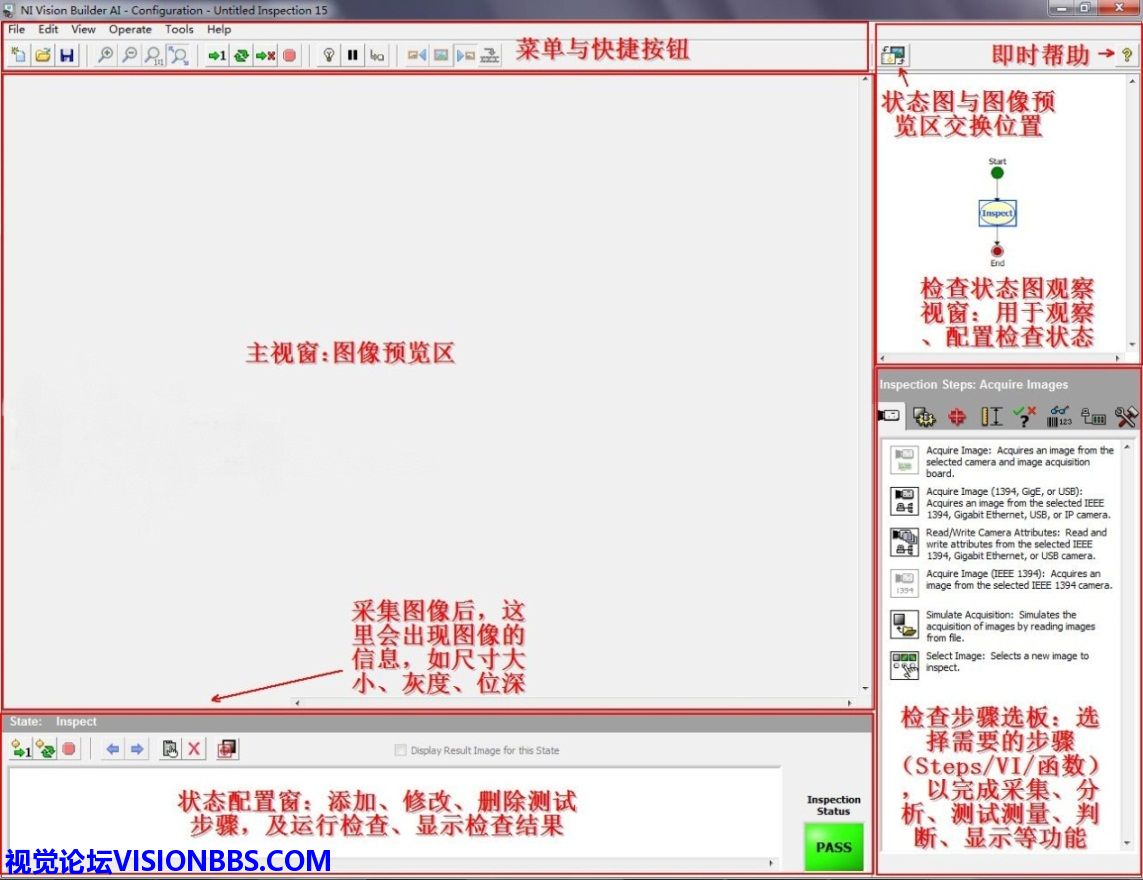Click the green PASS inspection status indicator
This screenshot has height=880, width=1143.
pyautogui.click(x=833, y=846)
